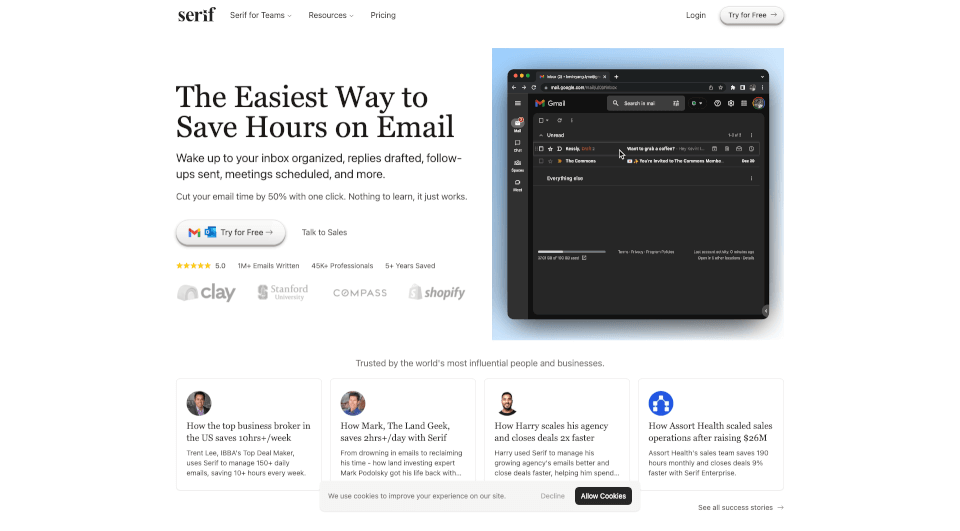The image size is (960, 531).
Task: Snooze the 'Want to grab a coffee?' email
Action: pos(751,149)
